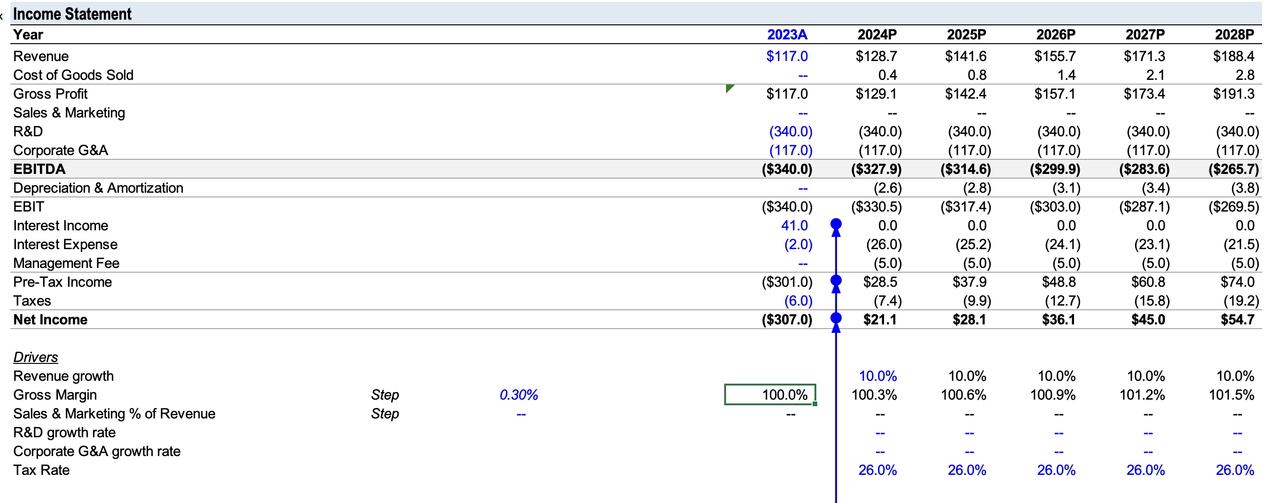The height and width of the screenshot is (503, 1280).
Task: Select the selected Gross Margin 100.0% cell
Action: pos(771,395)
